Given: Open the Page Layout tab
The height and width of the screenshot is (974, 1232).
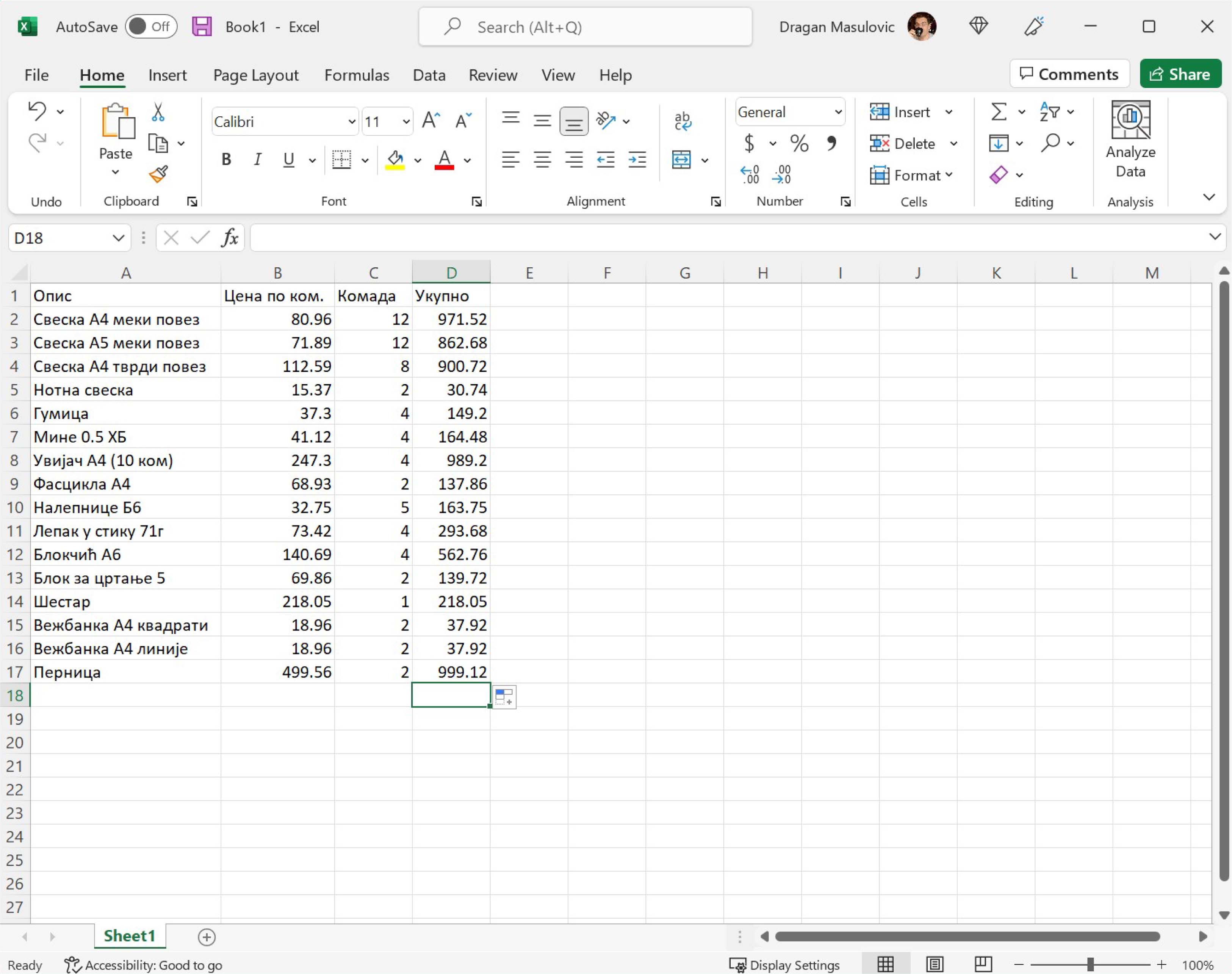Looking at the screenshot, I should (255, 75).
